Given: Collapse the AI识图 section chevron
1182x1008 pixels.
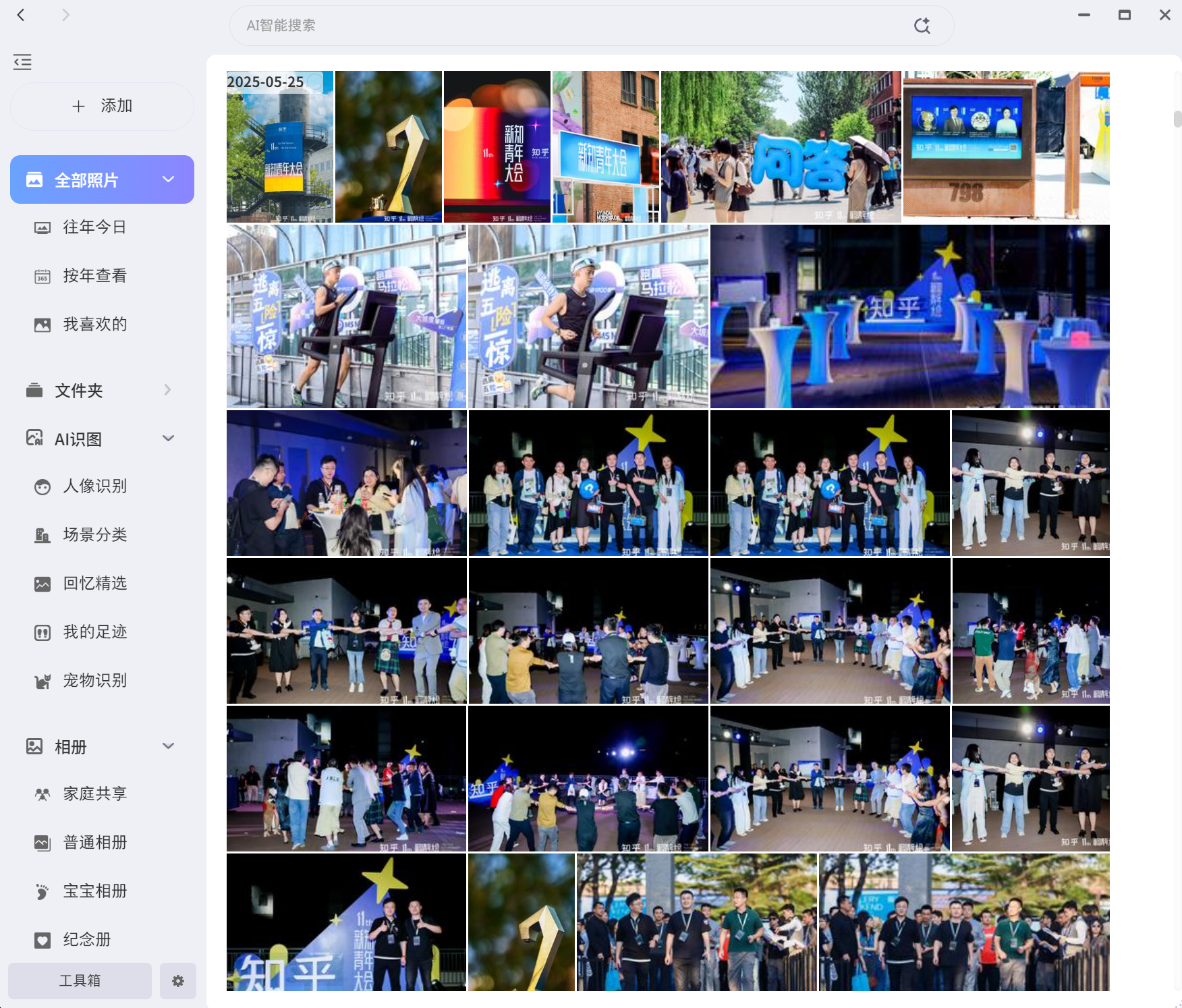Looking at the screenshot, I should point(169,439).
